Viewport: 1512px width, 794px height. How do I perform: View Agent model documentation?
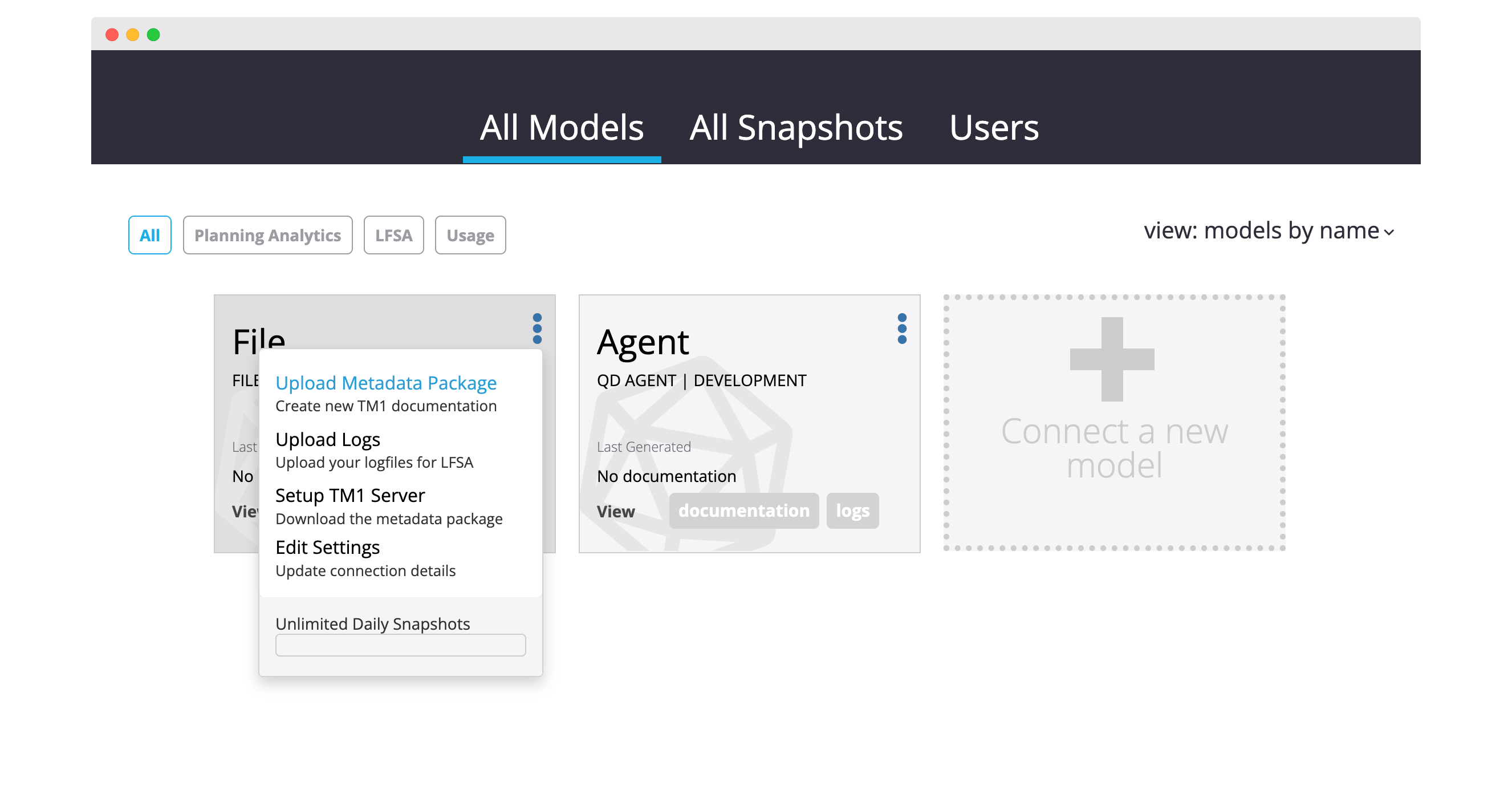point(743,511)
